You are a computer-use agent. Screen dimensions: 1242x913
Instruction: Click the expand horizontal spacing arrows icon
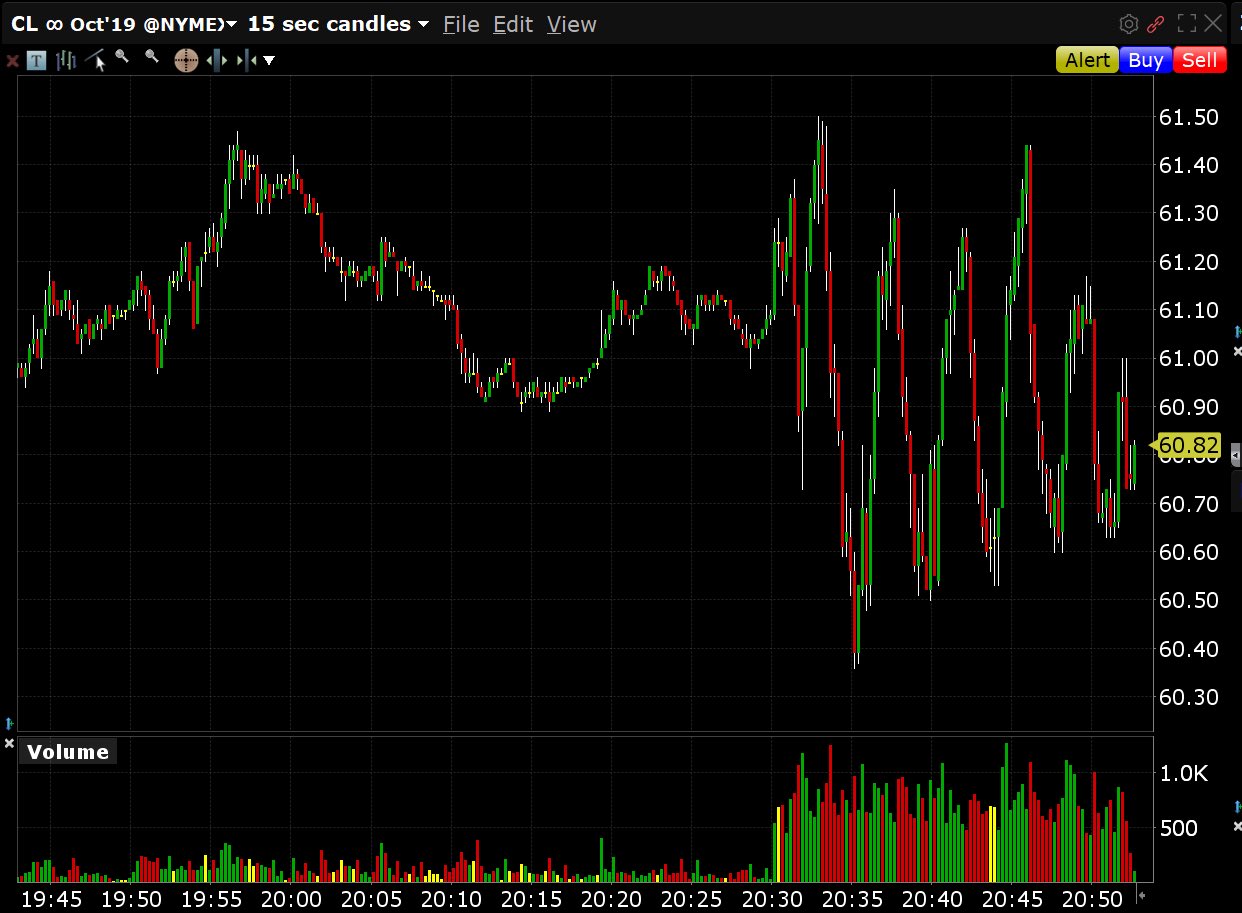pyautogui.click(x=216, y=61)
